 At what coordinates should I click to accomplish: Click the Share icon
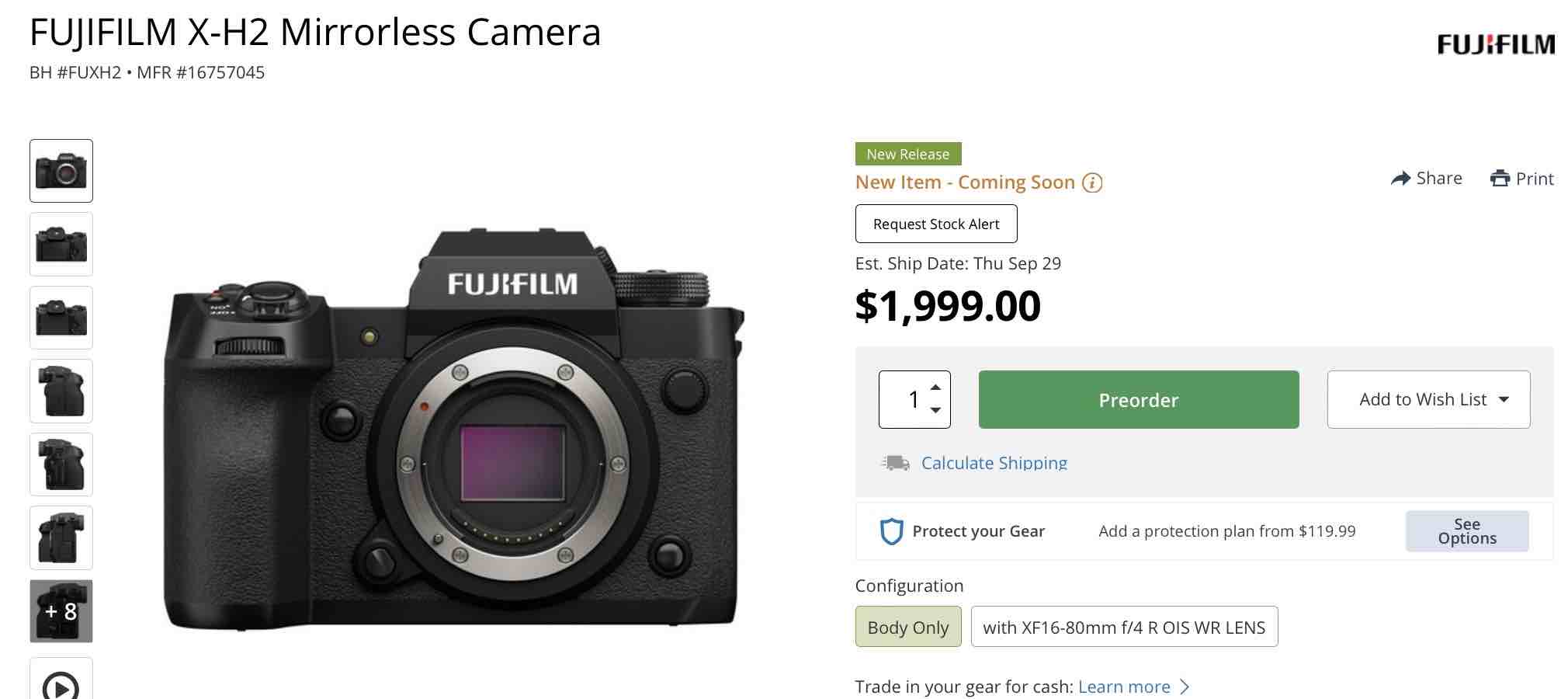1402,178
